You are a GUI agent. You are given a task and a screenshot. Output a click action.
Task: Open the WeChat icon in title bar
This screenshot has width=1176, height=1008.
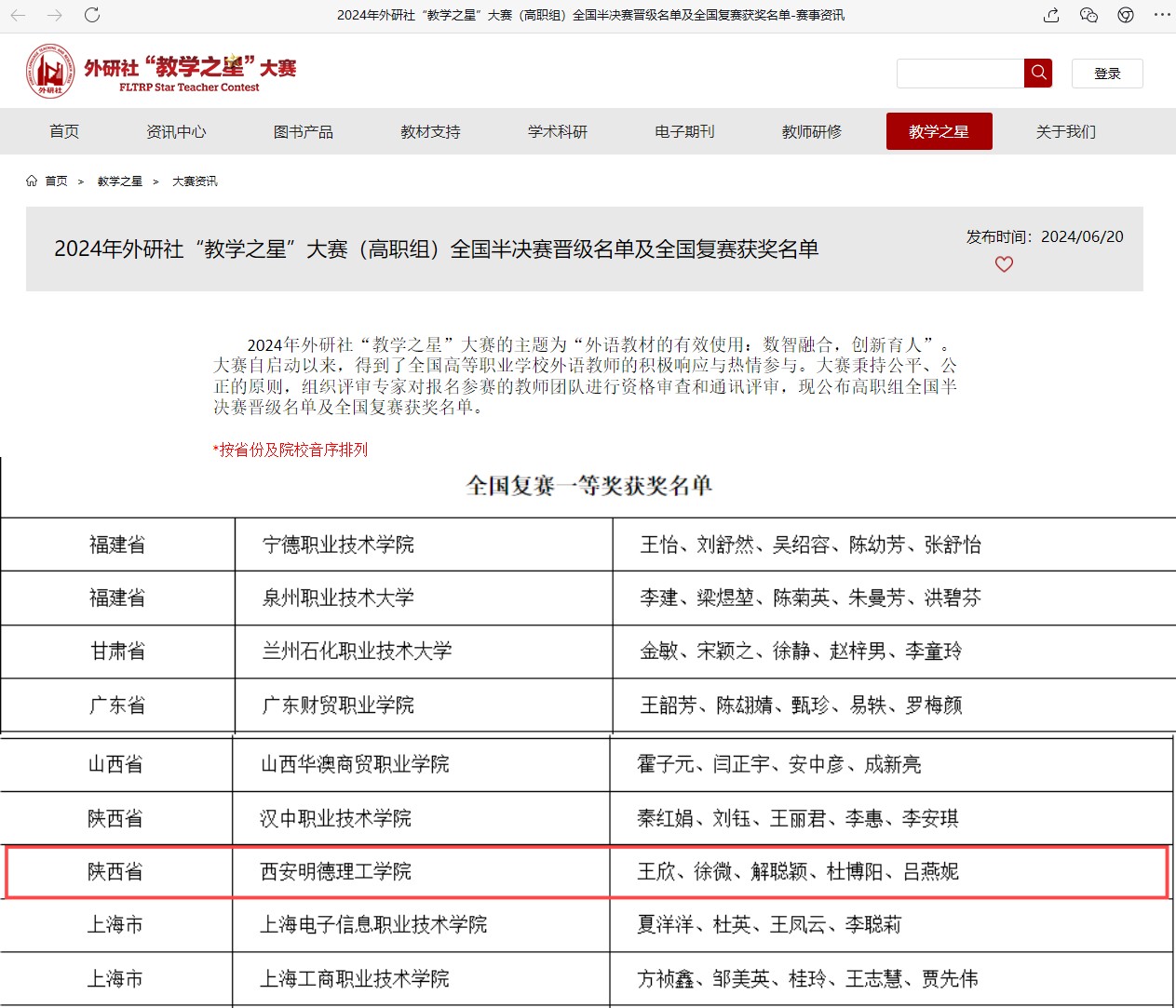[1088, 15]
